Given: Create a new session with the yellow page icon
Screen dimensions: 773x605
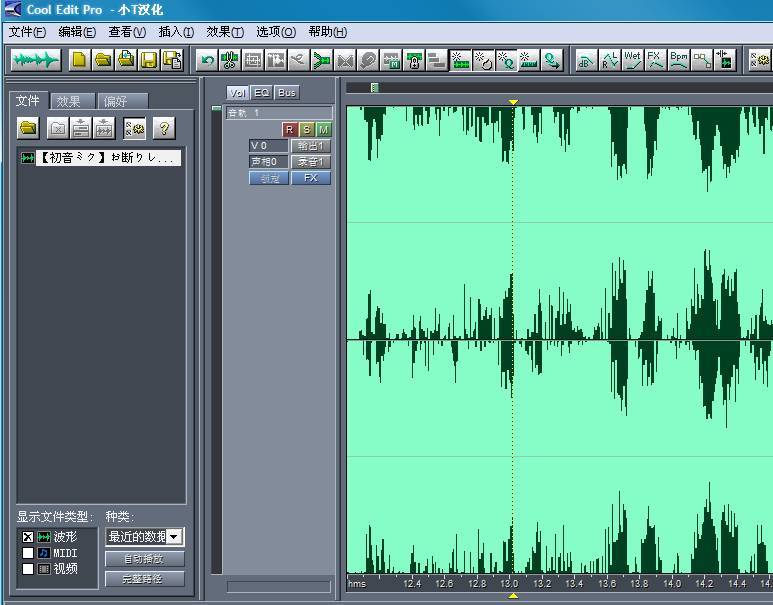Looking at the screenshot, I should (79, 60).
